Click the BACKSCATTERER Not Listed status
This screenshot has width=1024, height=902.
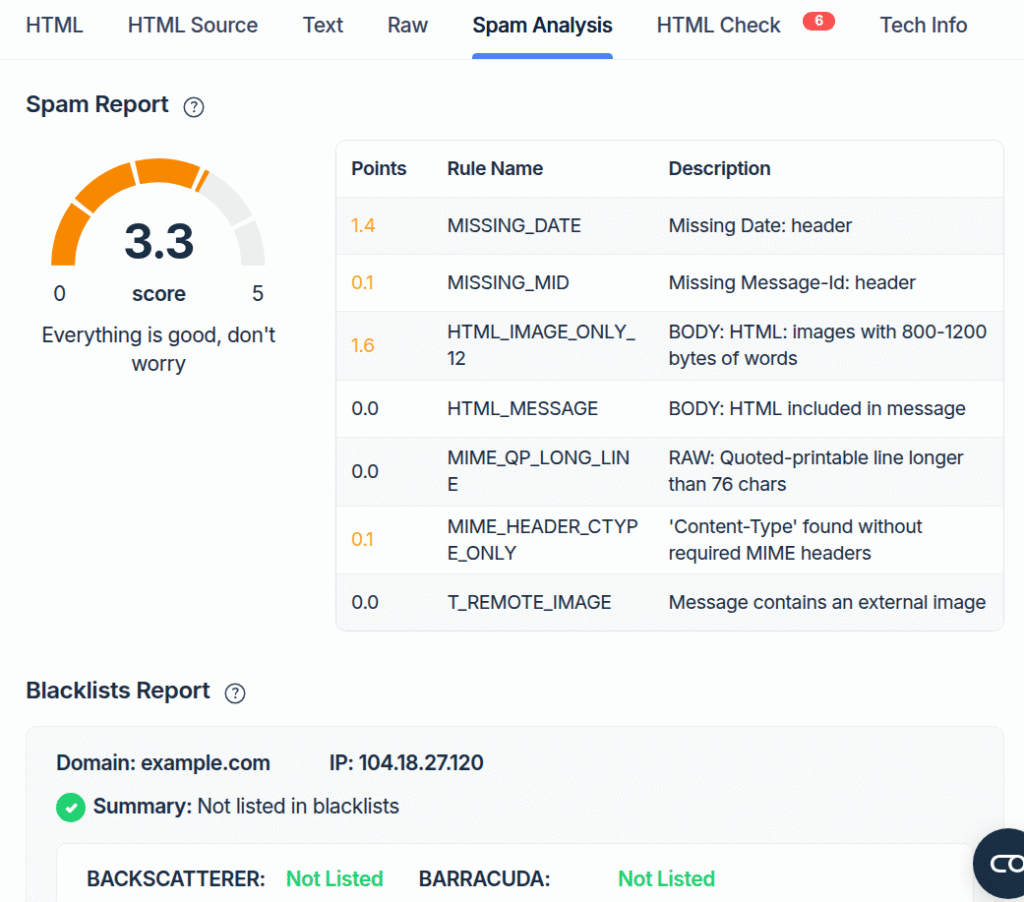[x=334, y=879]
